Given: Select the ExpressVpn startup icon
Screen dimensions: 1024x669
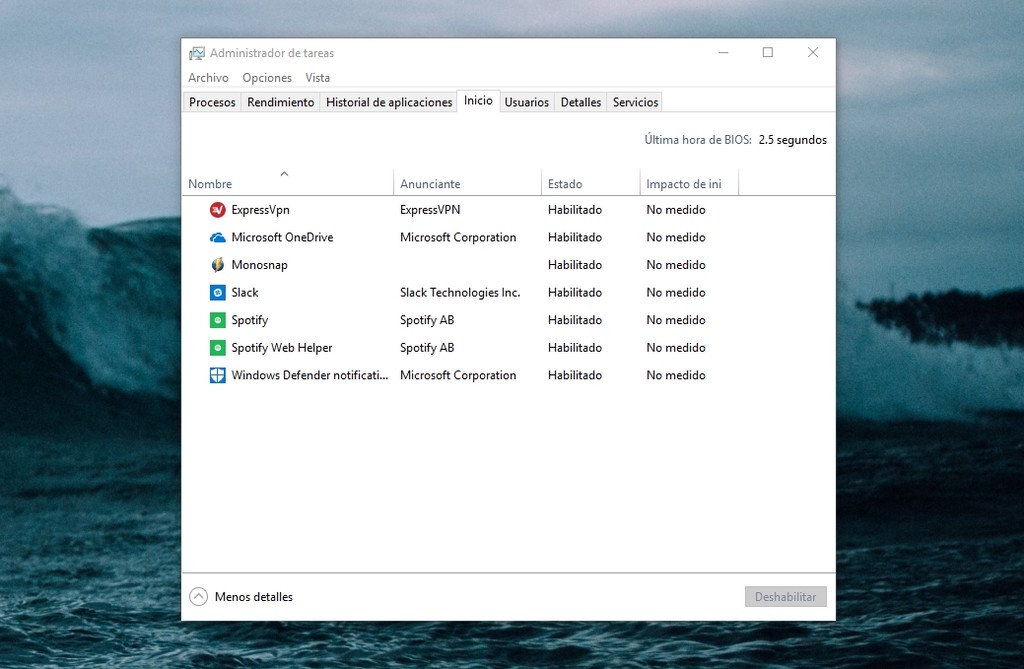Looking at the screenshot, I should 217,210.
